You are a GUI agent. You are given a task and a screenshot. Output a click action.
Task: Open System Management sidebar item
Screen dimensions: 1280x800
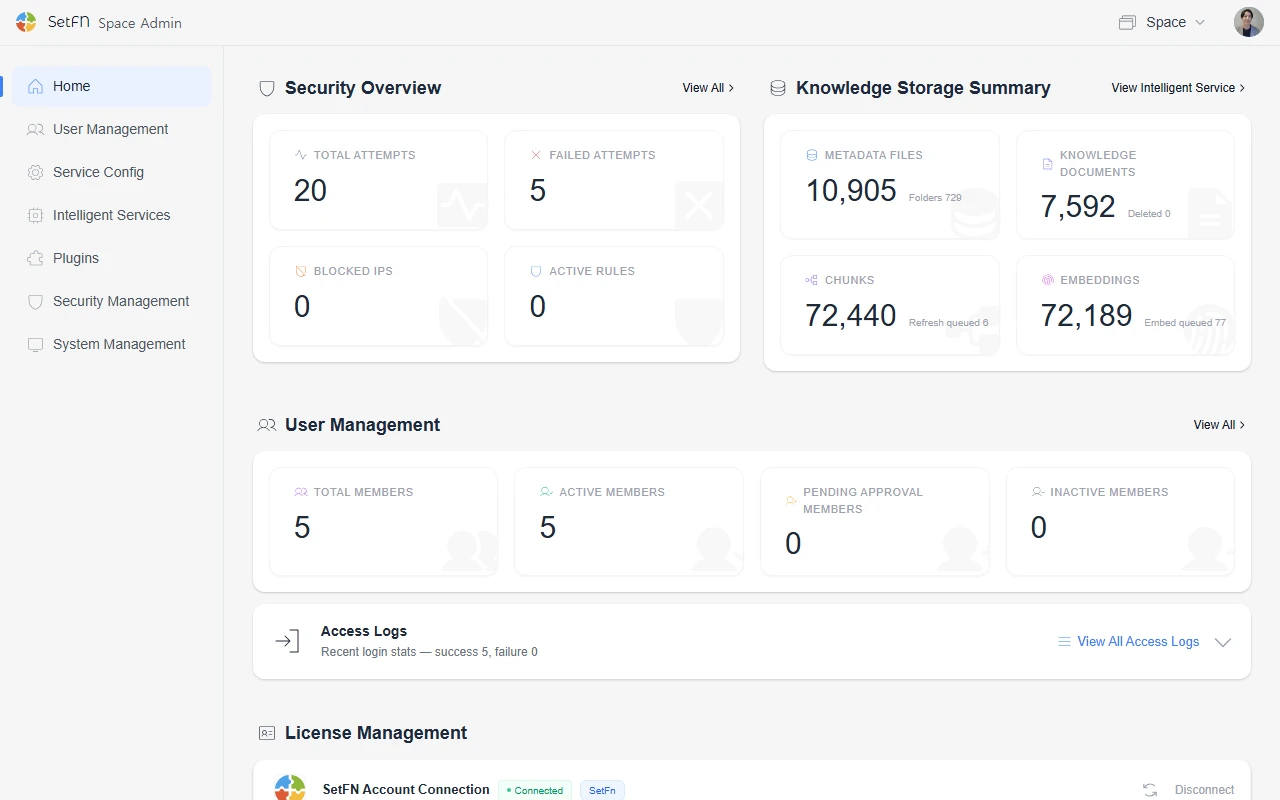click(112, 344)
